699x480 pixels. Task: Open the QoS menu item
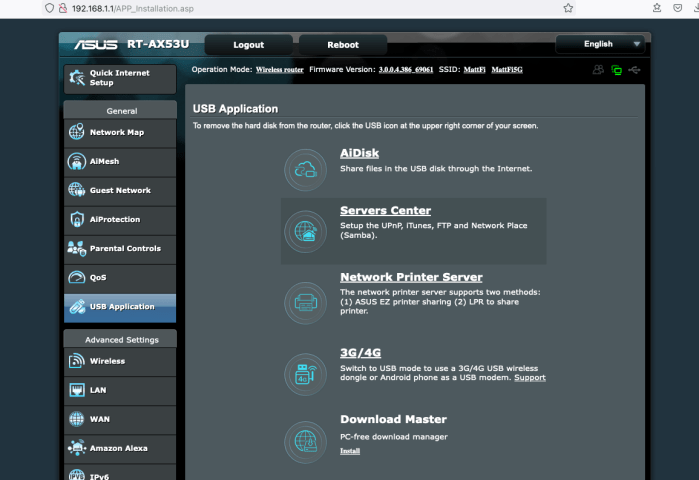[x=120, y=278]
